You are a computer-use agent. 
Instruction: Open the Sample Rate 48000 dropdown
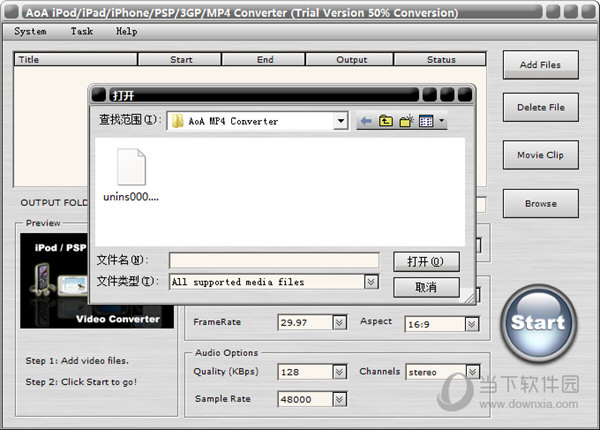tap(339, 399)
